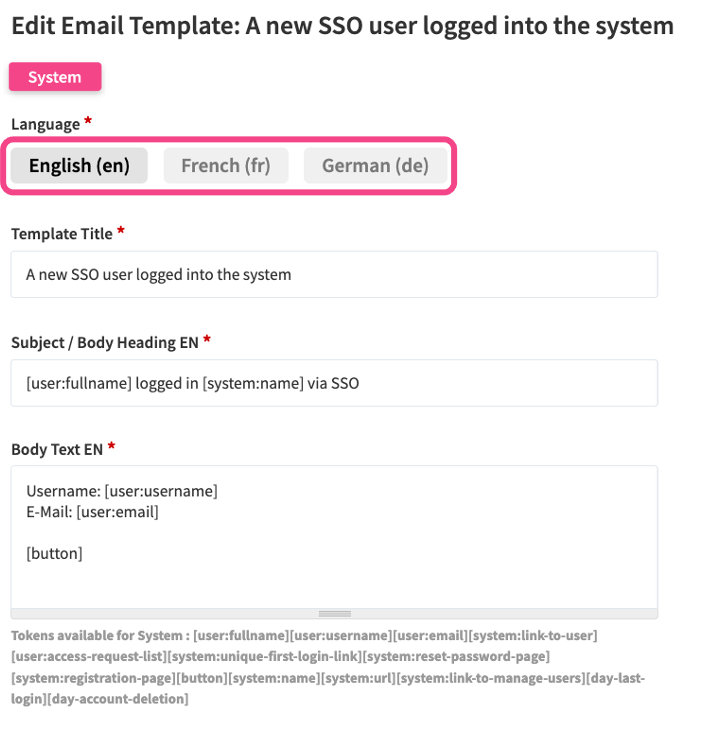712x731 pixels.
Task: Click the E-Mail: [user:email] line in the body
Action: pos(92,512)
